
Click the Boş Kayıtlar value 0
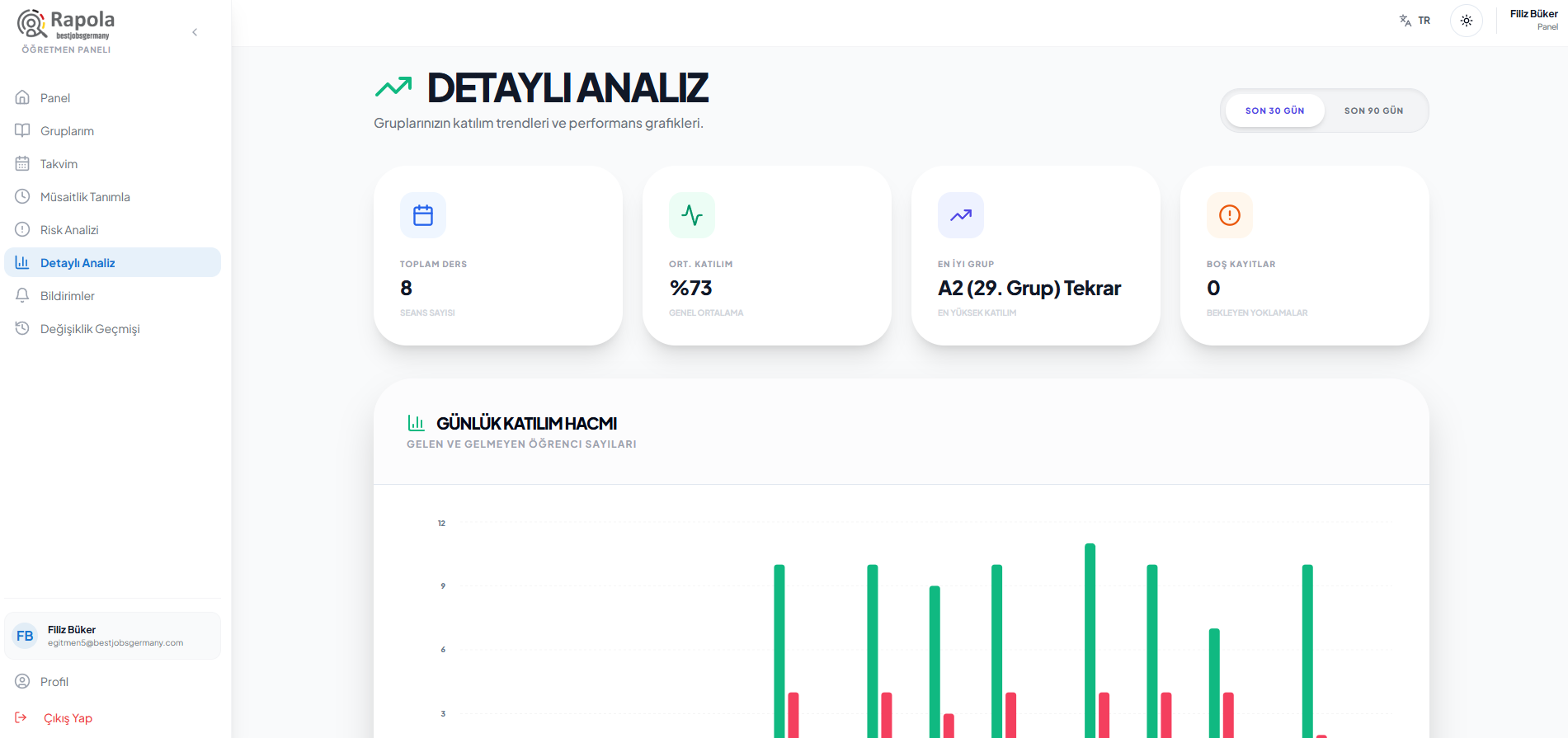[1213, 288]
